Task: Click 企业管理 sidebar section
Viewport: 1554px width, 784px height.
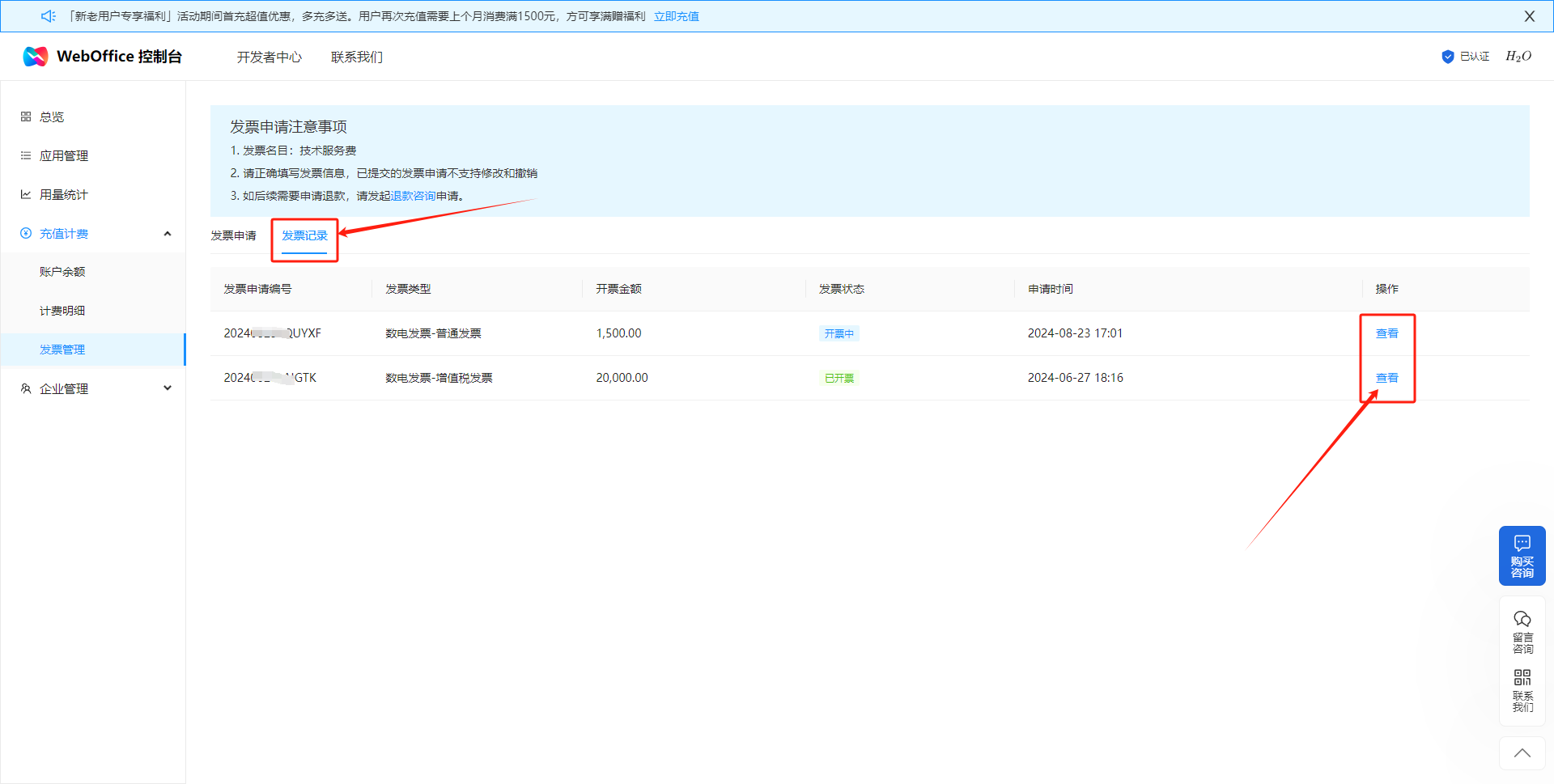Action: tap(64, 389)
